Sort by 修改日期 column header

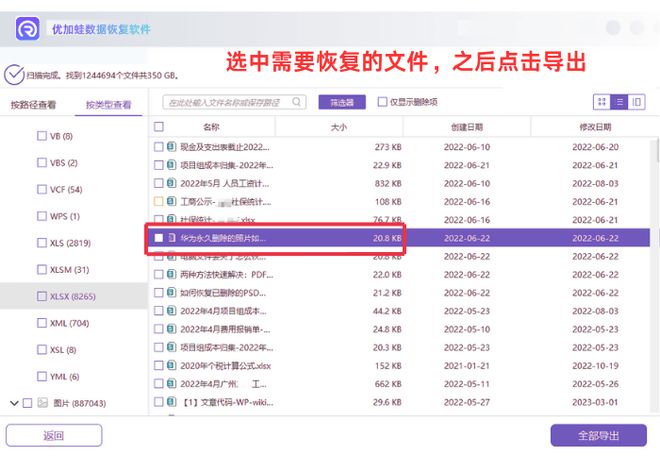point(595,127)
